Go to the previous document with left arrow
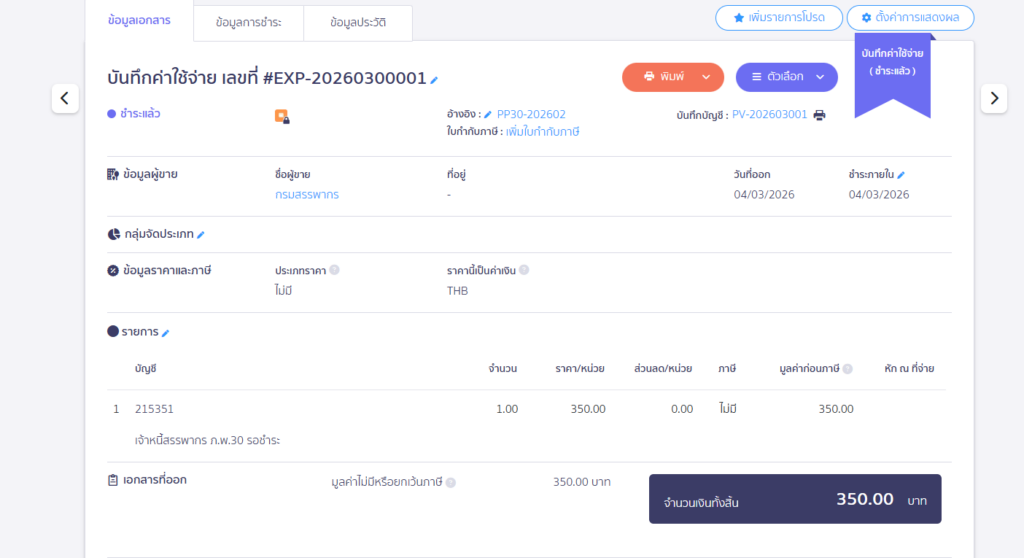The width and height of the screenshot is (1024, 558). pos(65,98)
